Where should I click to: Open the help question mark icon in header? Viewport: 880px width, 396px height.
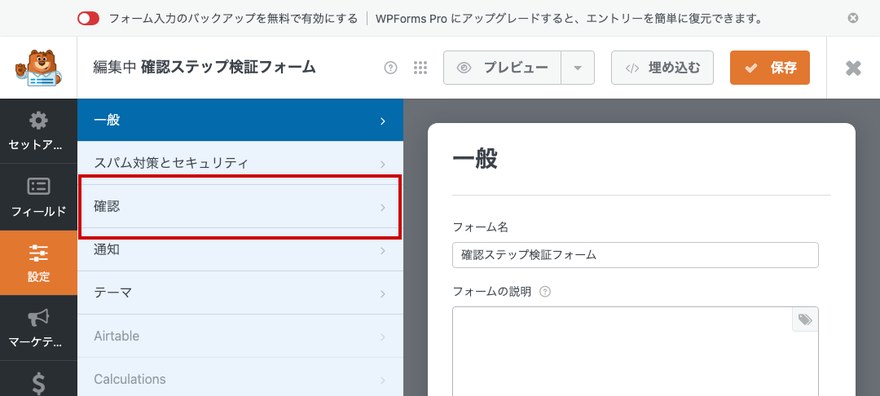pyautogui.click(x=391, y=68)
